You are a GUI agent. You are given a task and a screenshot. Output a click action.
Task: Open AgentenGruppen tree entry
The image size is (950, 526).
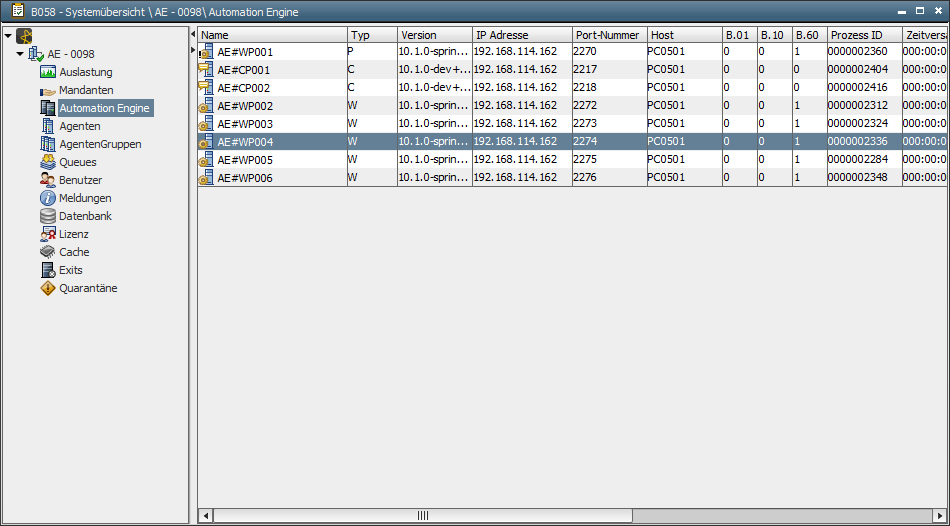100,144
